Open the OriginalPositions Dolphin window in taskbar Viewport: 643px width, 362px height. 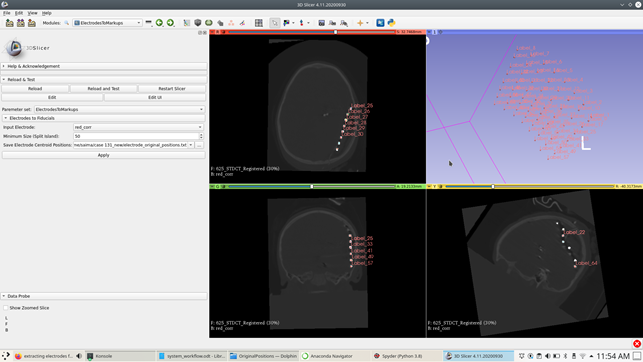coord(263,356)
